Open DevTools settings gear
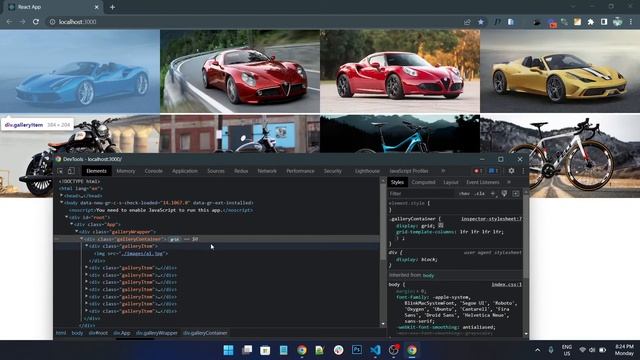 click(511, 171)
